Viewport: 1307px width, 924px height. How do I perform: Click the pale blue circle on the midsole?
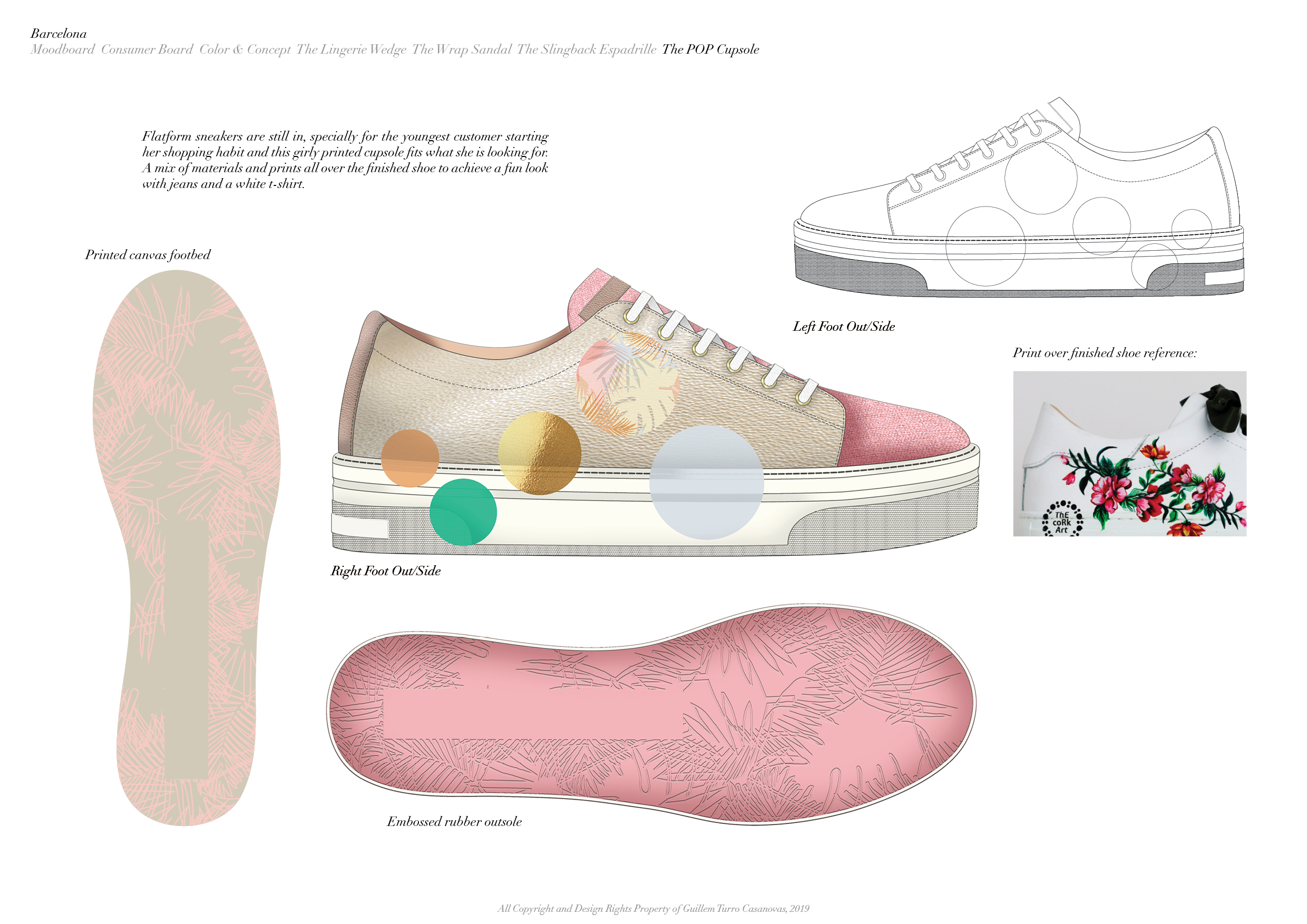pos(706,482)
